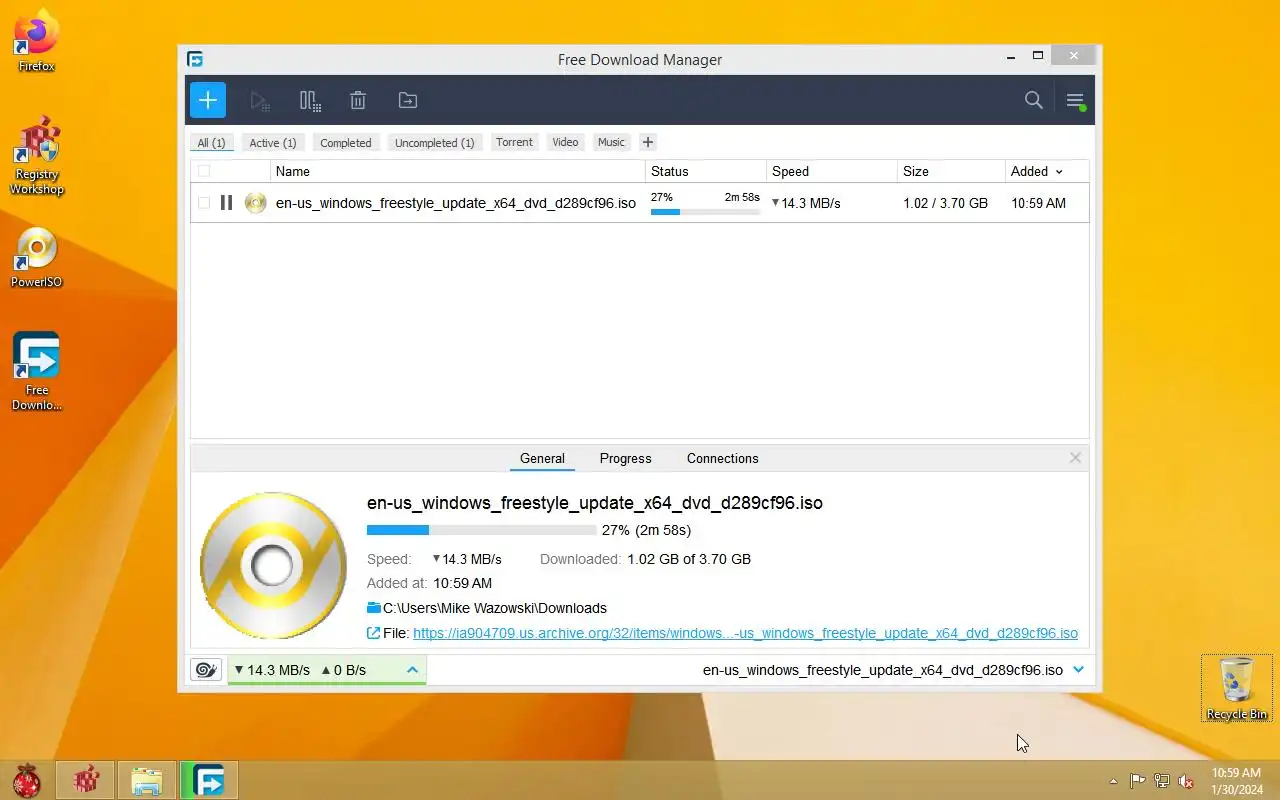Open Registry Workshop desktop shortcut

coord(37,156)
